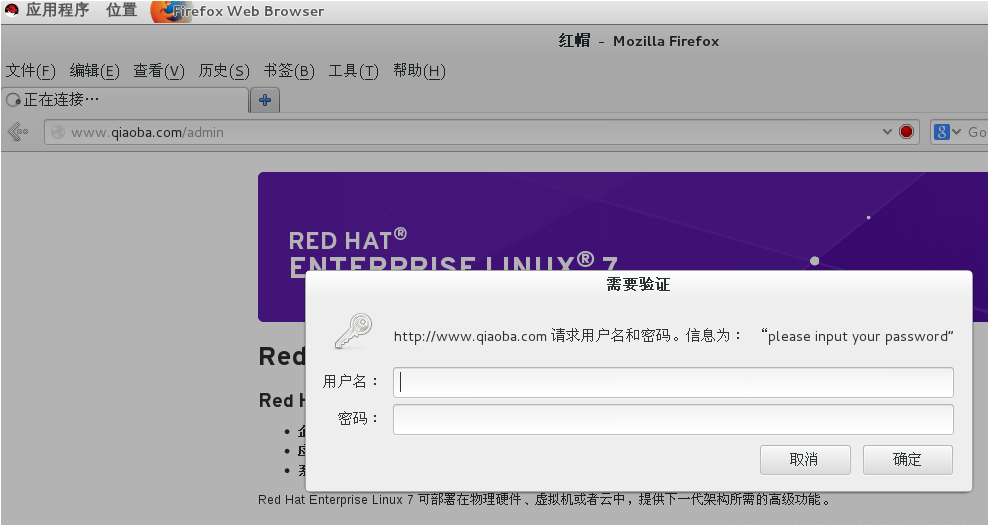Viewport: 988px width, 525px height.
Task: Select the 正在连接… tab
Action: pyautogui.click(x=125, y=100)
